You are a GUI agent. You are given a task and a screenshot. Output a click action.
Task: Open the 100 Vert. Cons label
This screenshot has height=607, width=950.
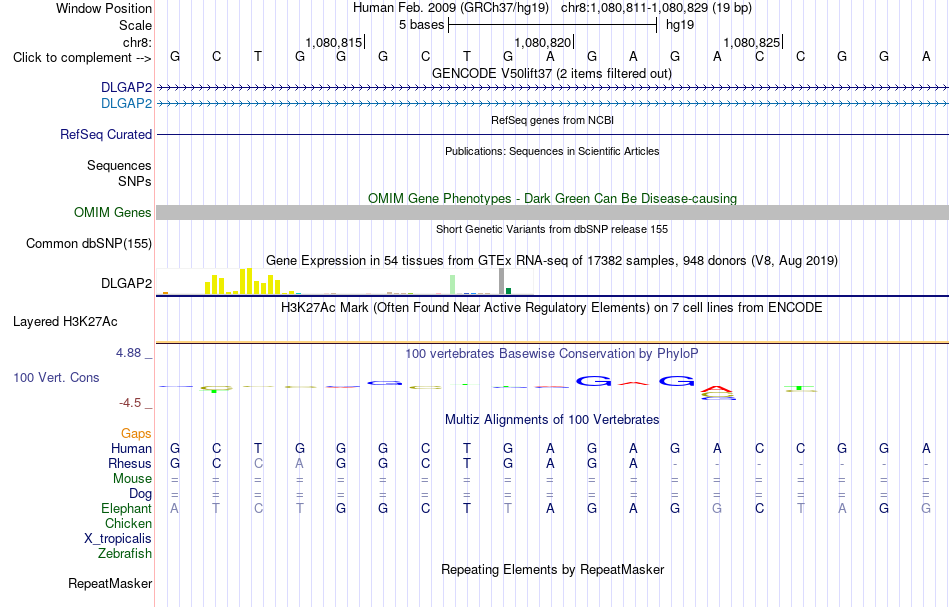click(56, 377)
